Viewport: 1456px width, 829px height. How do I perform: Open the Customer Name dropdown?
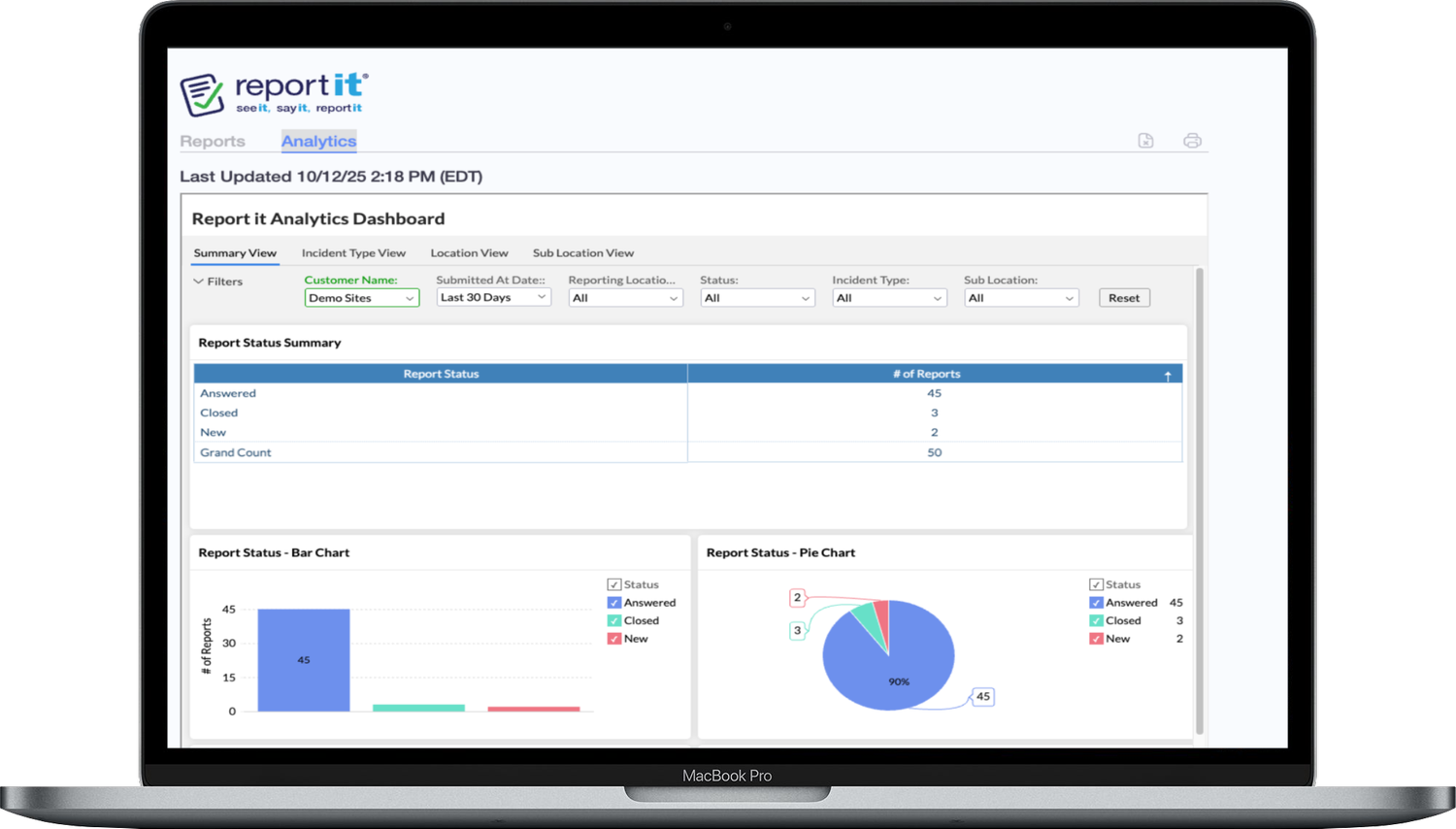[x=362, y=298]
